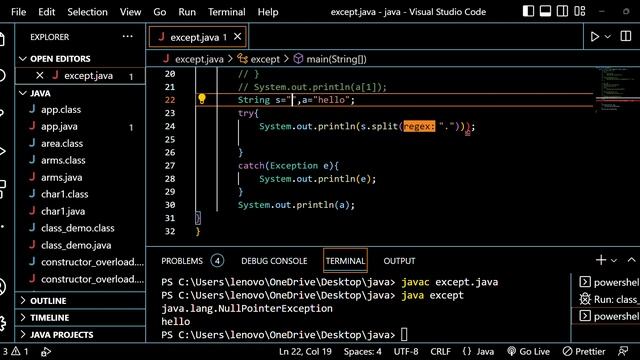Click the Java debug status bar icon

coord(46,351)
